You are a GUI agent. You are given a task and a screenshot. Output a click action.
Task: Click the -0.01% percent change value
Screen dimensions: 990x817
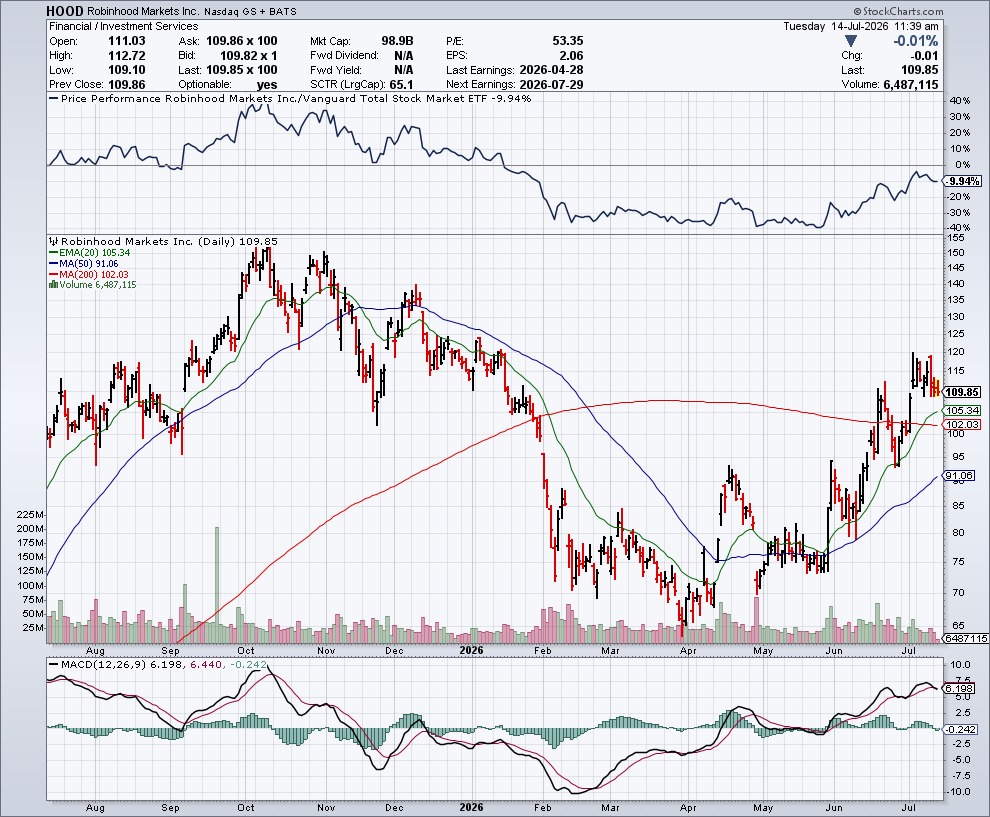click(915, 41)
